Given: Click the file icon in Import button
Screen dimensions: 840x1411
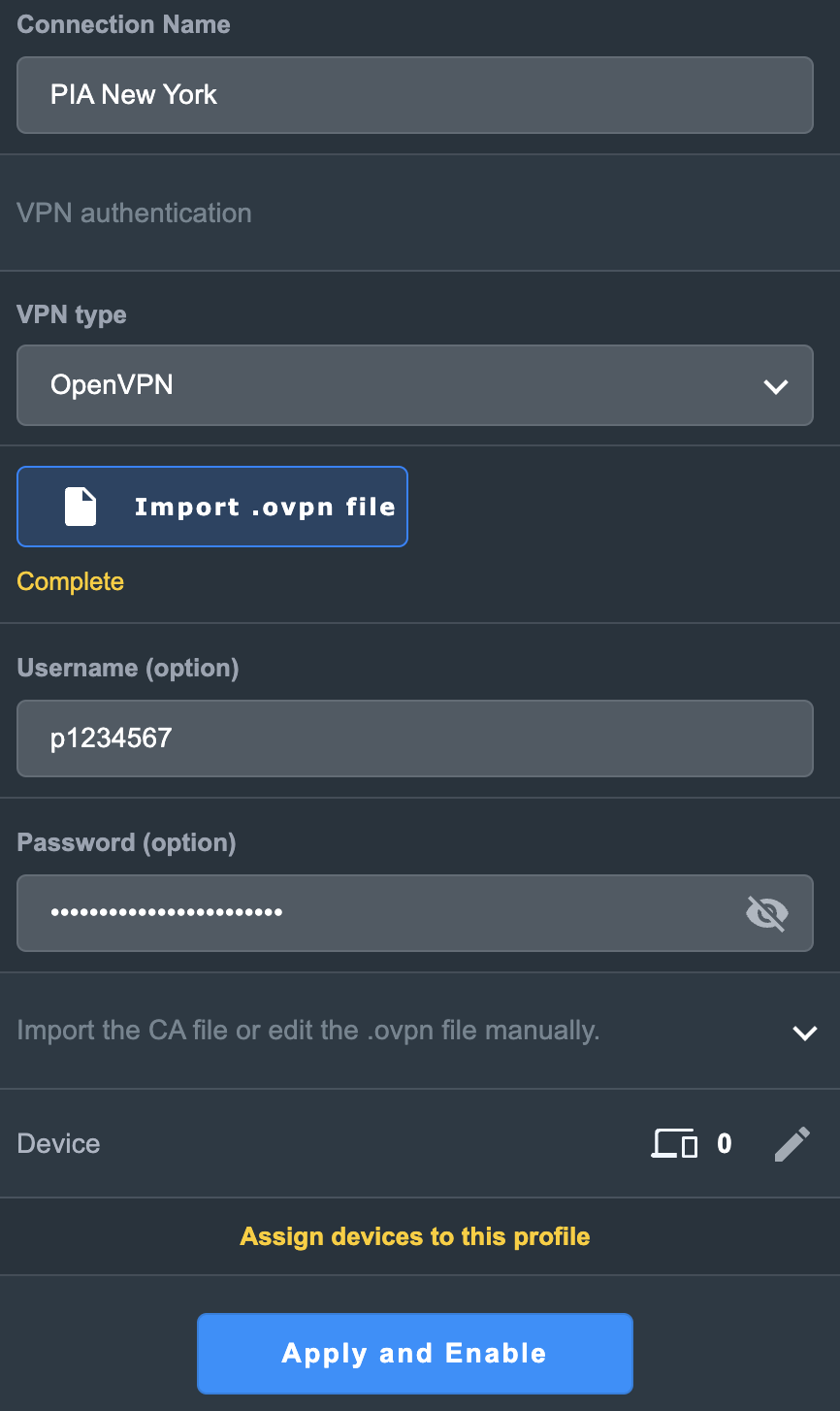Looking at the screenshot, I should [81, 507].
